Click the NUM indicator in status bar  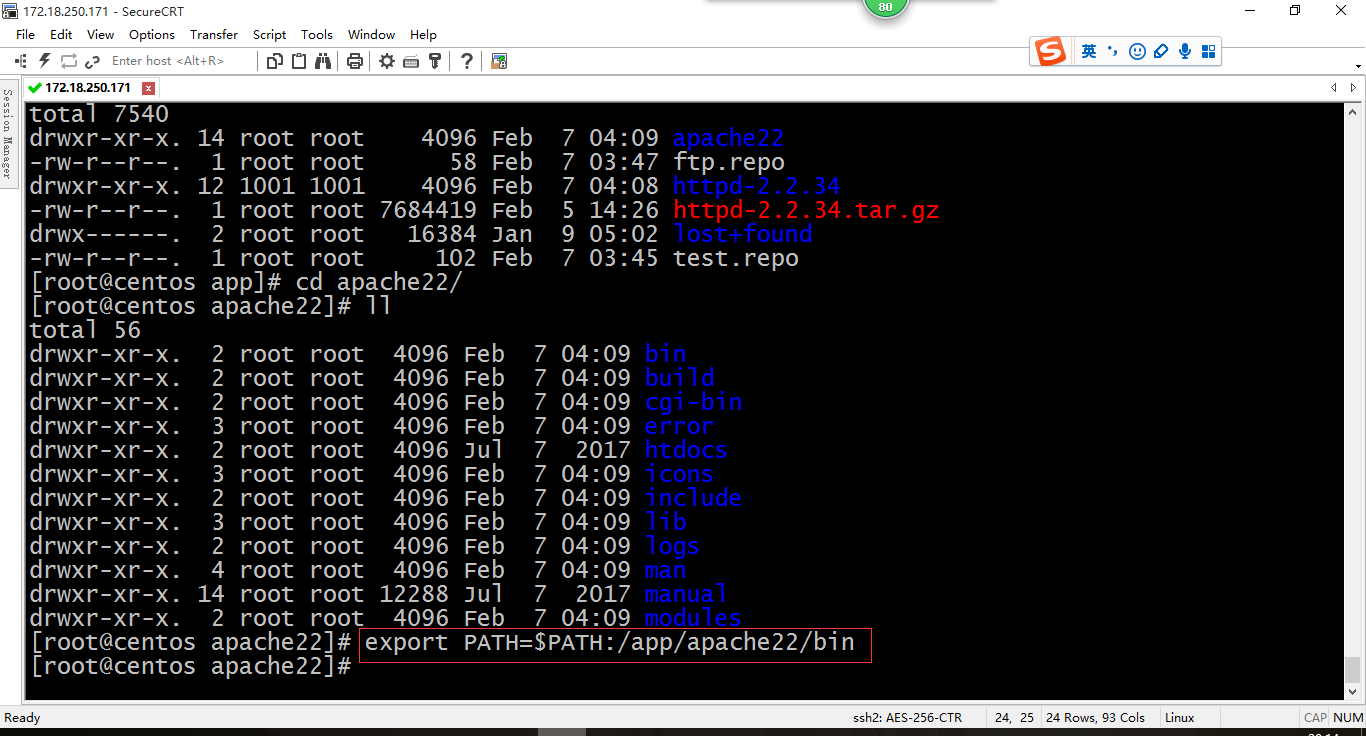(1348, 717)
